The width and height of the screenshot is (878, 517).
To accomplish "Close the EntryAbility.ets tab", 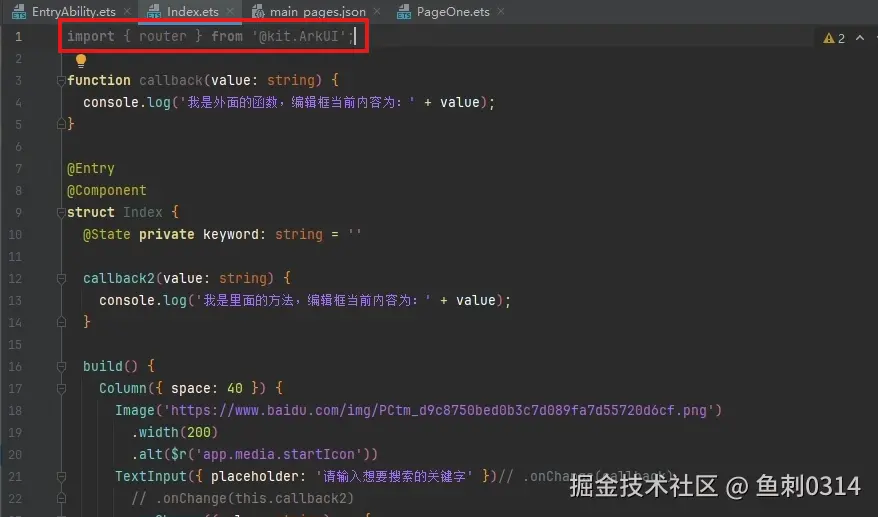I will point(127,11).
